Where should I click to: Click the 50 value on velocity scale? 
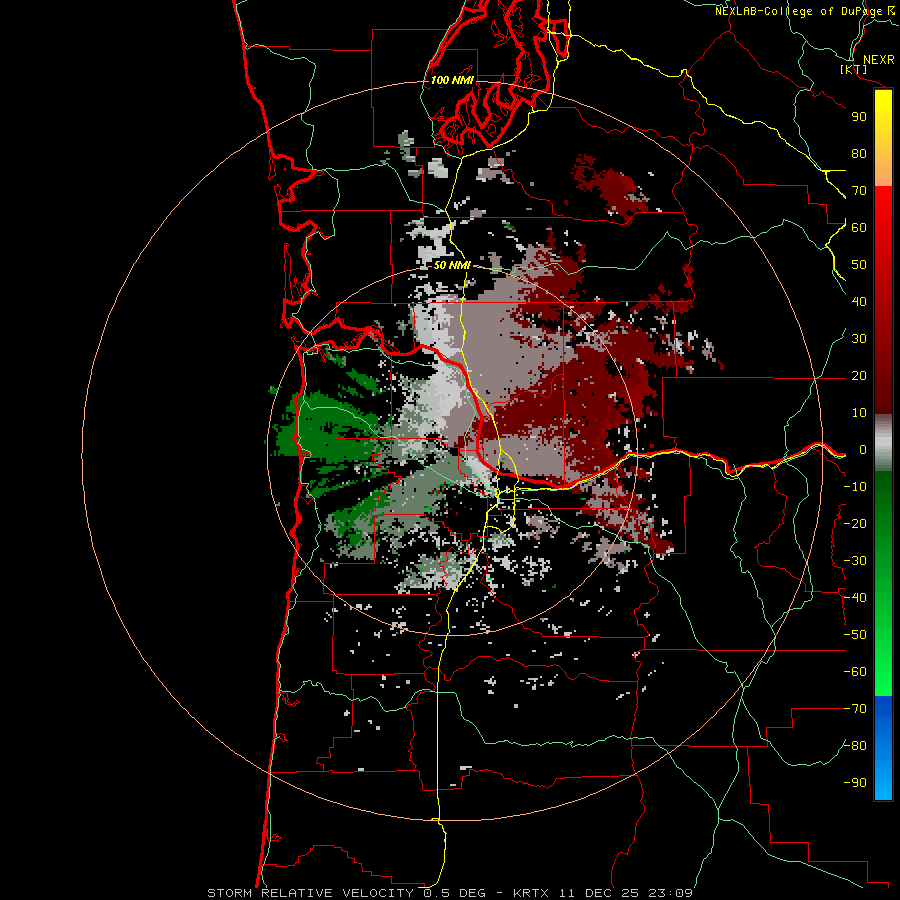pyautogui.click(x=859, y=265)
